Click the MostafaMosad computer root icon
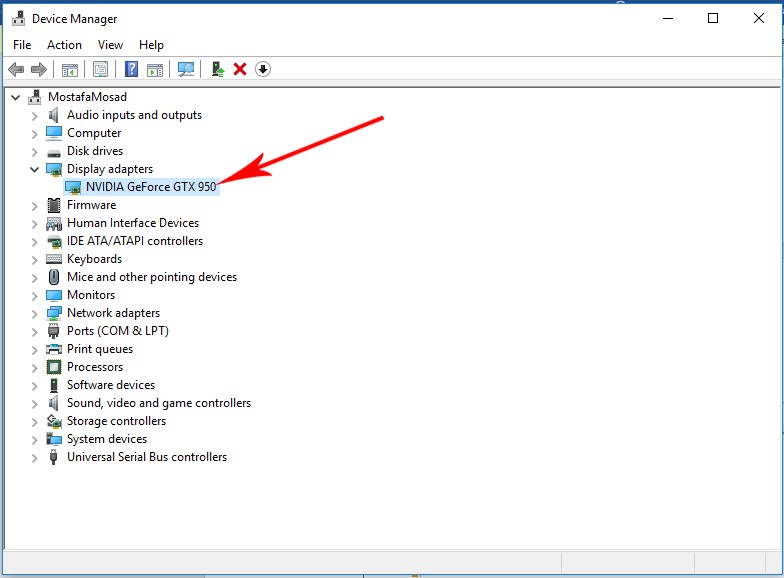Screen dimensions: 784x578 click(34, 97)
